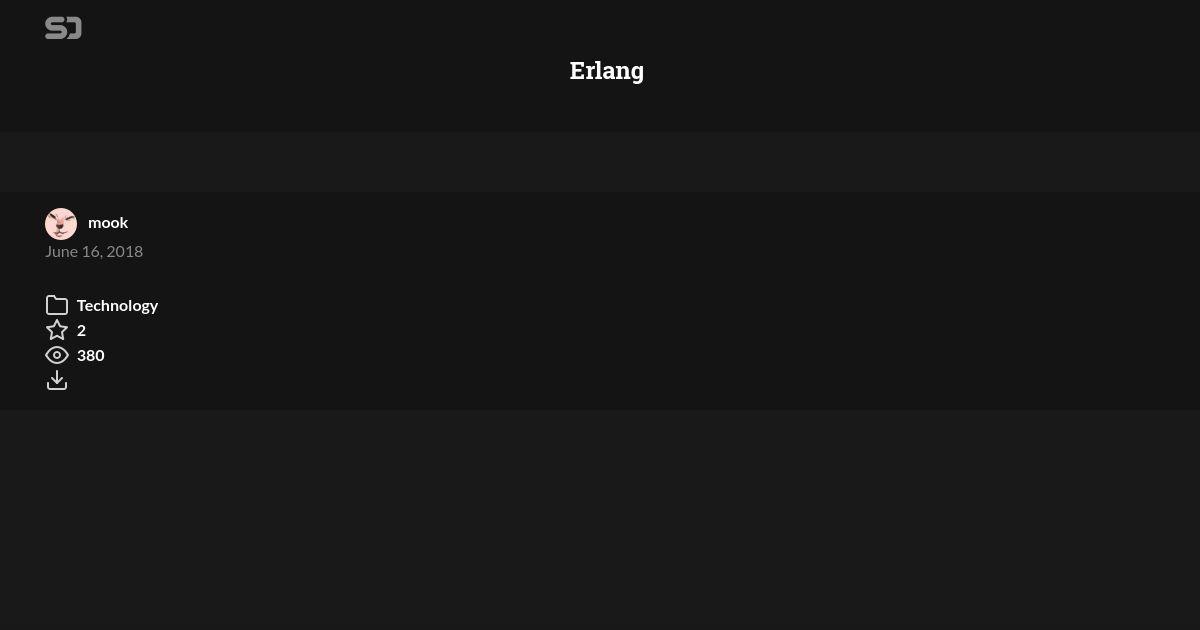
Task: Open the Speaker Deck logo home link
Action: (63, 28)
